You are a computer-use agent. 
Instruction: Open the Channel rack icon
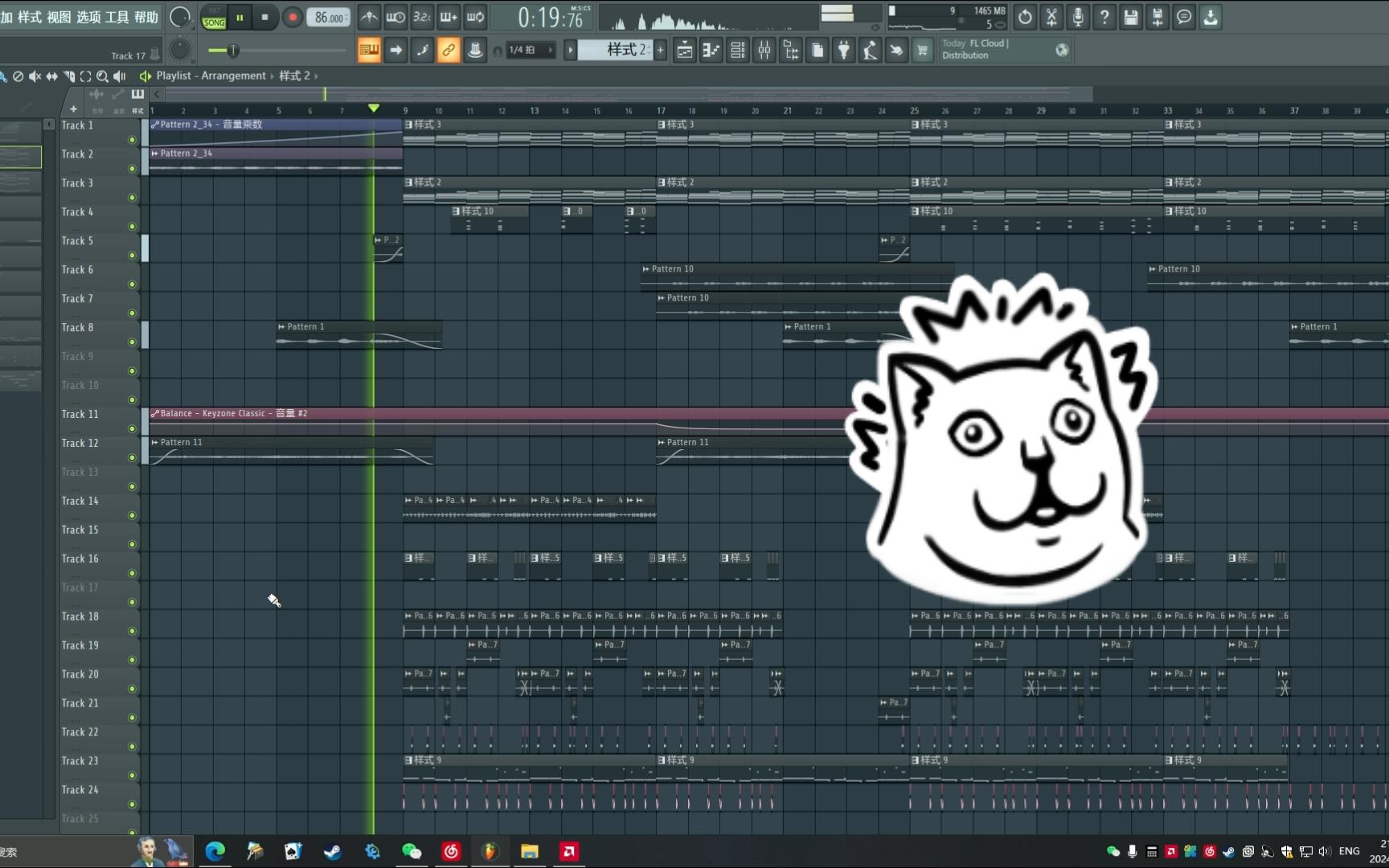(738, 51)
